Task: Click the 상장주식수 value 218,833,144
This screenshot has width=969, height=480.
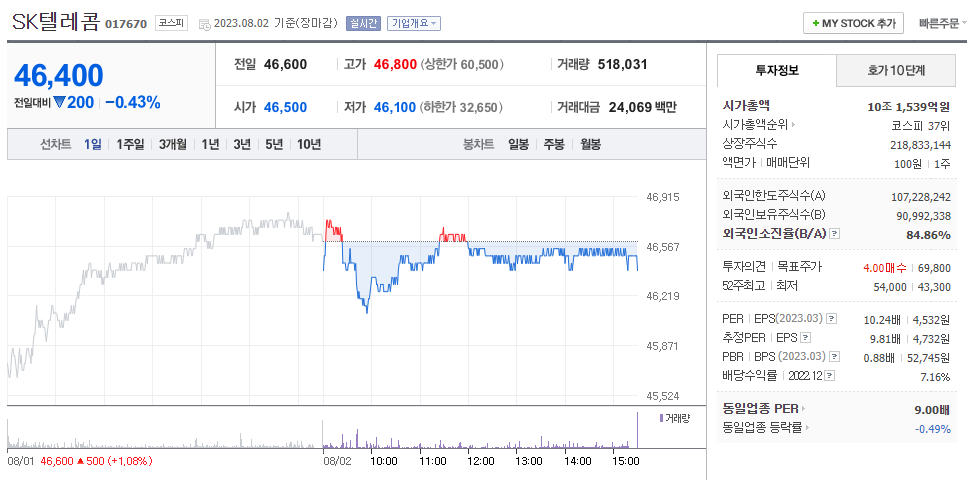Action: coord(921,145)
